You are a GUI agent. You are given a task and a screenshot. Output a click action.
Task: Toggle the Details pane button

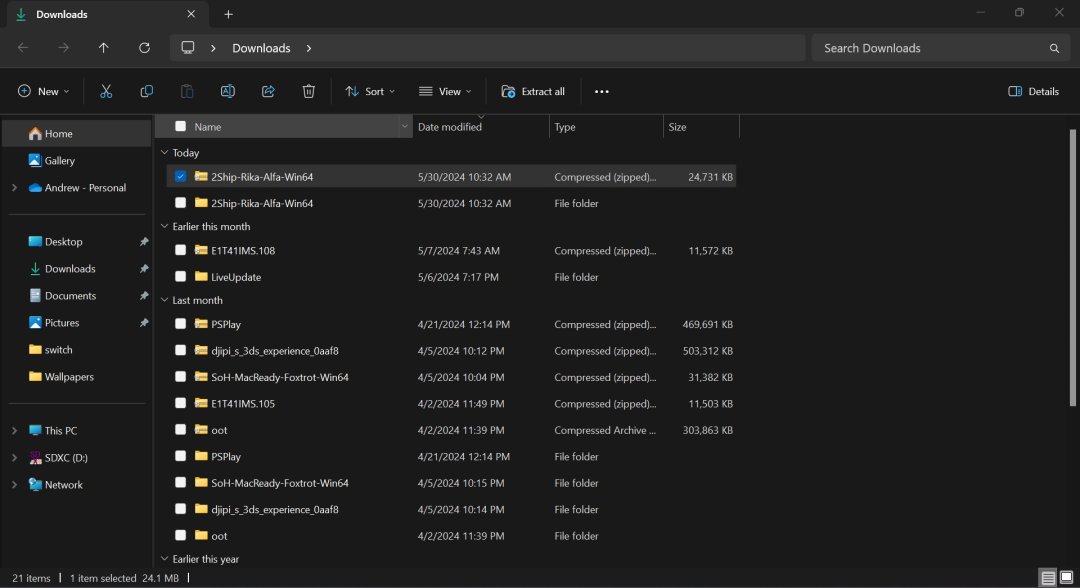1033,91
